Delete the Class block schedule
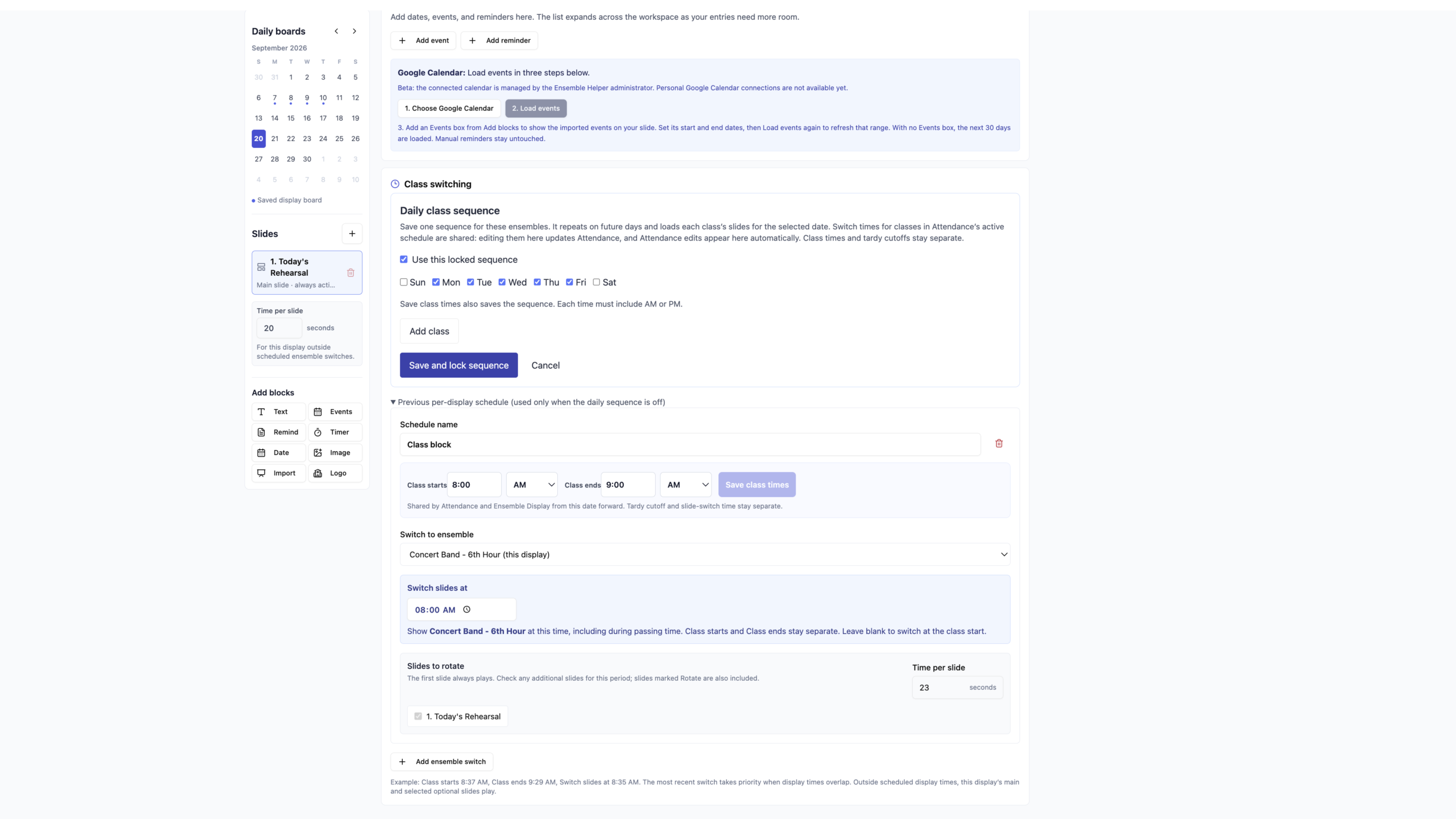This screenshot has width=1456, height=819. click(999, 444)
